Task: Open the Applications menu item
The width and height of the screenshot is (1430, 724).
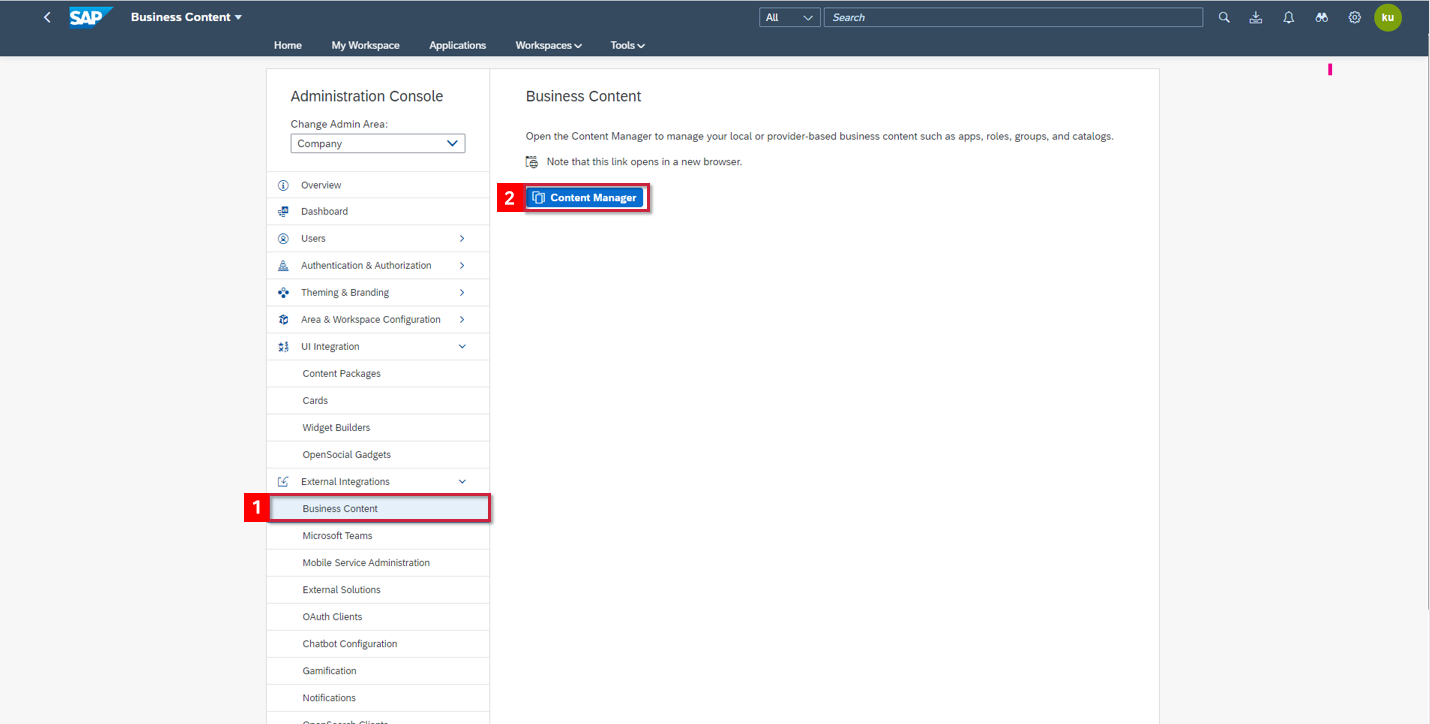Action: tap(457, 45)
